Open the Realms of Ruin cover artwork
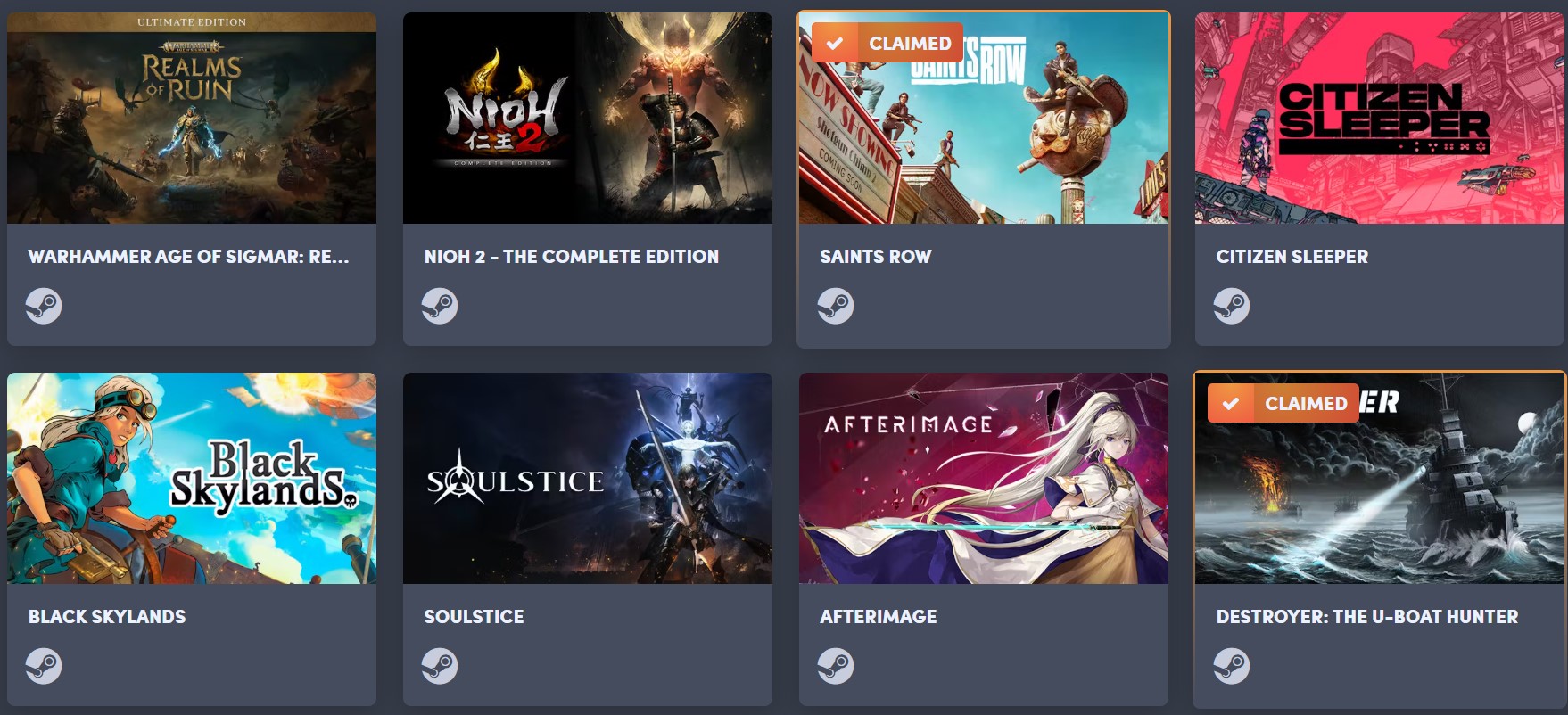 point(192,118)
